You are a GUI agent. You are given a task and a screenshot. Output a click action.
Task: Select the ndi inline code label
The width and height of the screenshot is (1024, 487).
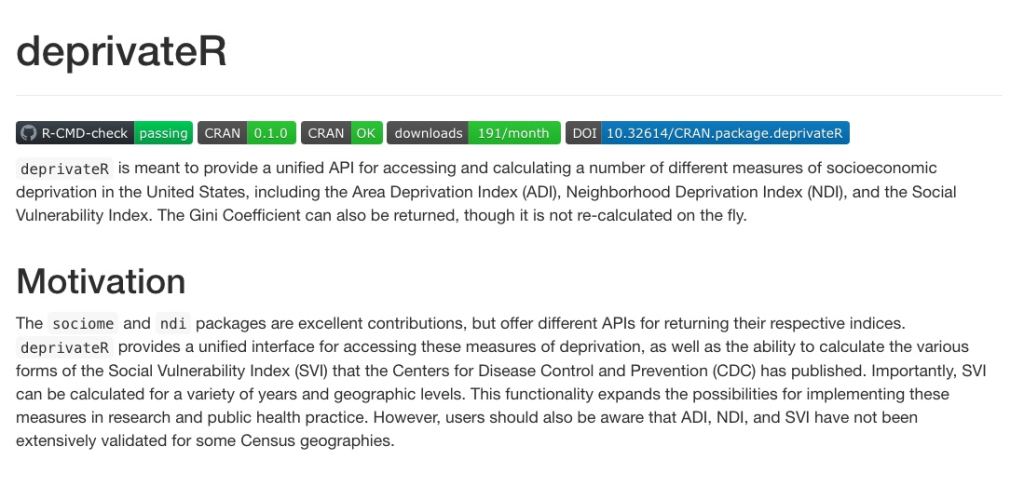173,324
